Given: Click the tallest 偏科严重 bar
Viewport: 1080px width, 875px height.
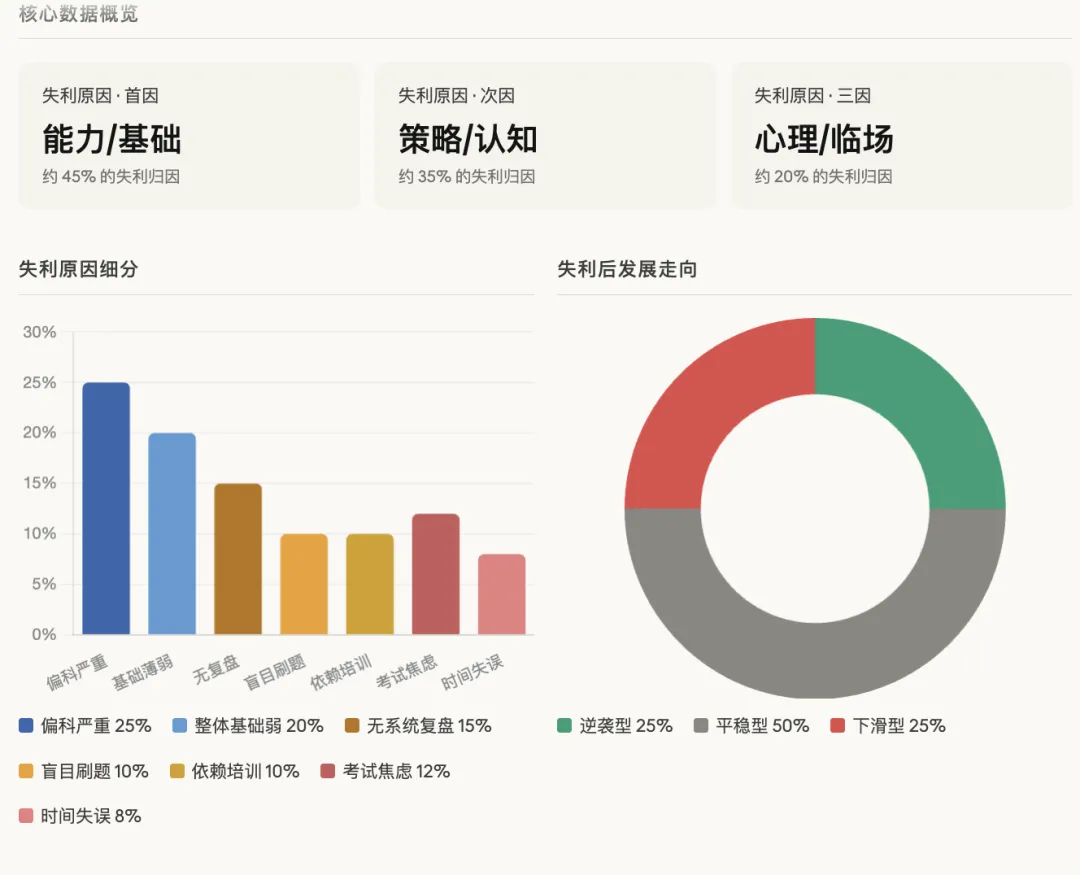Looking at the screenshot, I should tap(107, 510).
